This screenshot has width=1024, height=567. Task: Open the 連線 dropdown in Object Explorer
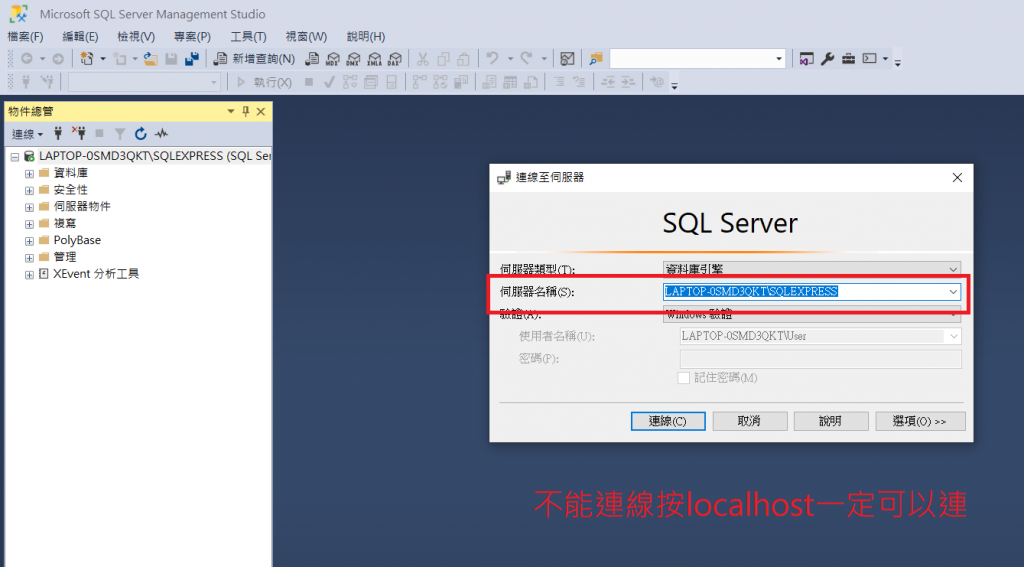(27, 134)
